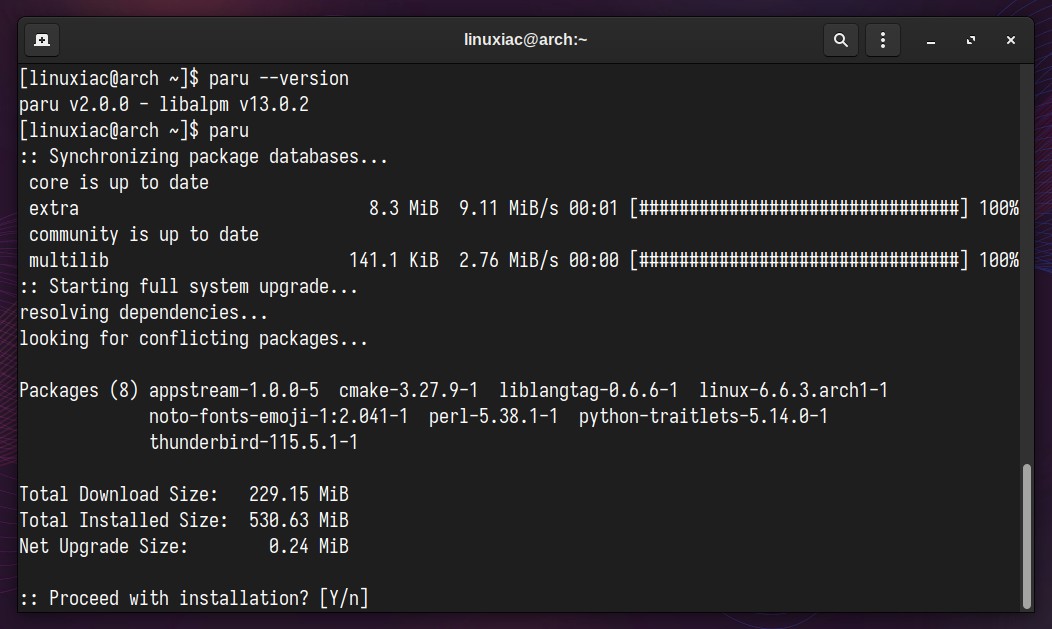Close the terminal window
The height and width of the screenshot is (629, 1052).
pyautogui.click(x=1011, y=41)
